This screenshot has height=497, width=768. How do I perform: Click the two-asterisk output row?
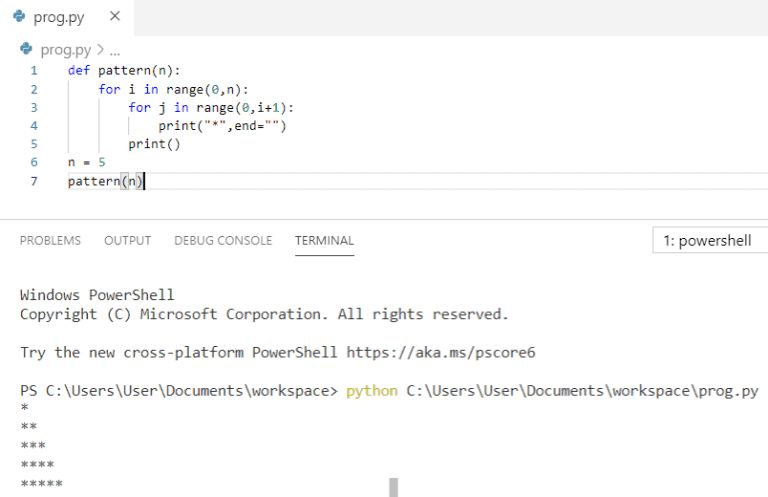(29, 426)
